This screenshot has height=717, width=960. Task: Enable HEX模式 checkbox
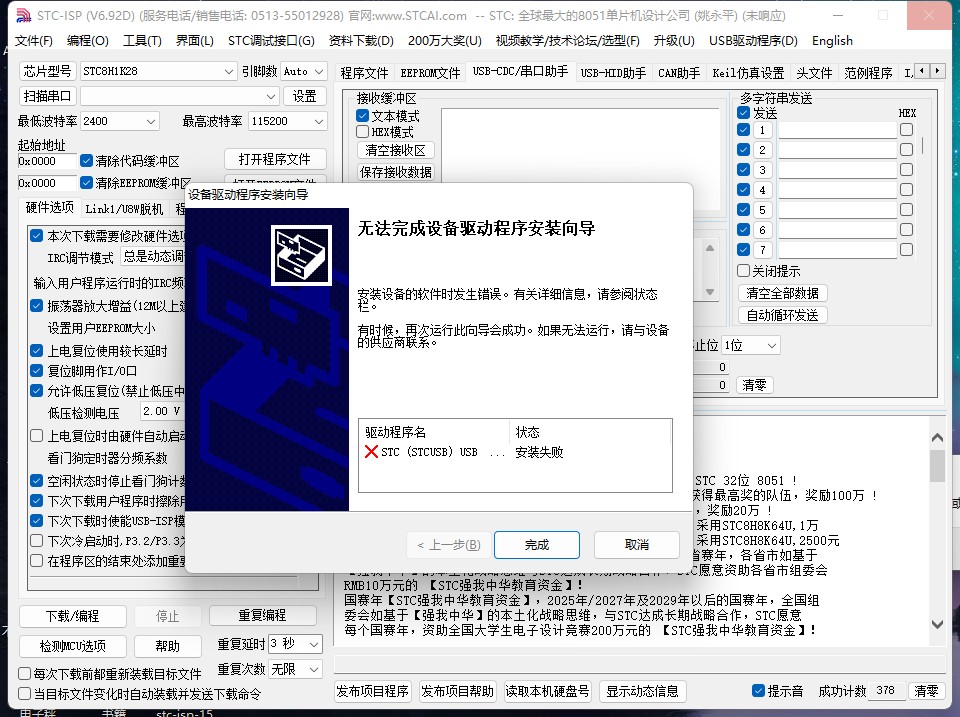tap(362, 132)
